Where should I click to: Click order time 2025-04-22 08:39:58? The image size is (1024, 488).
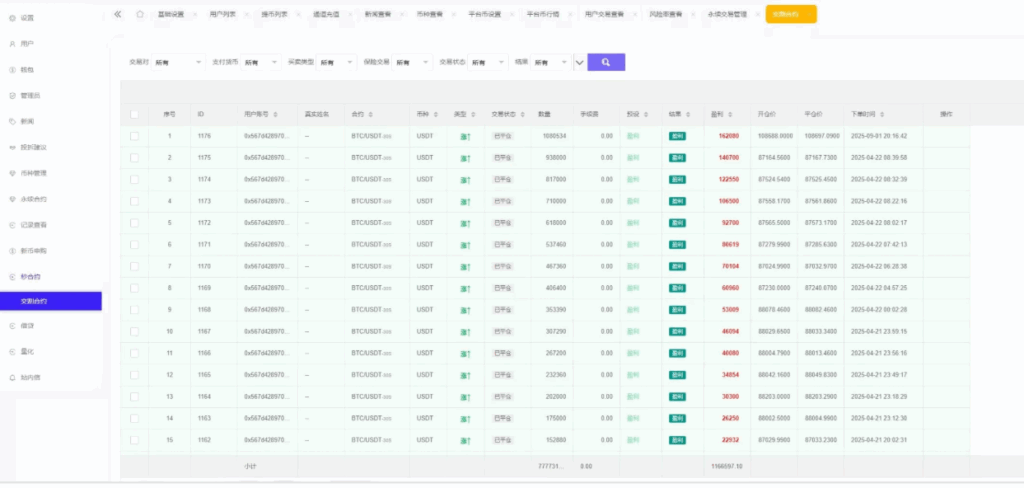(878, 157)
